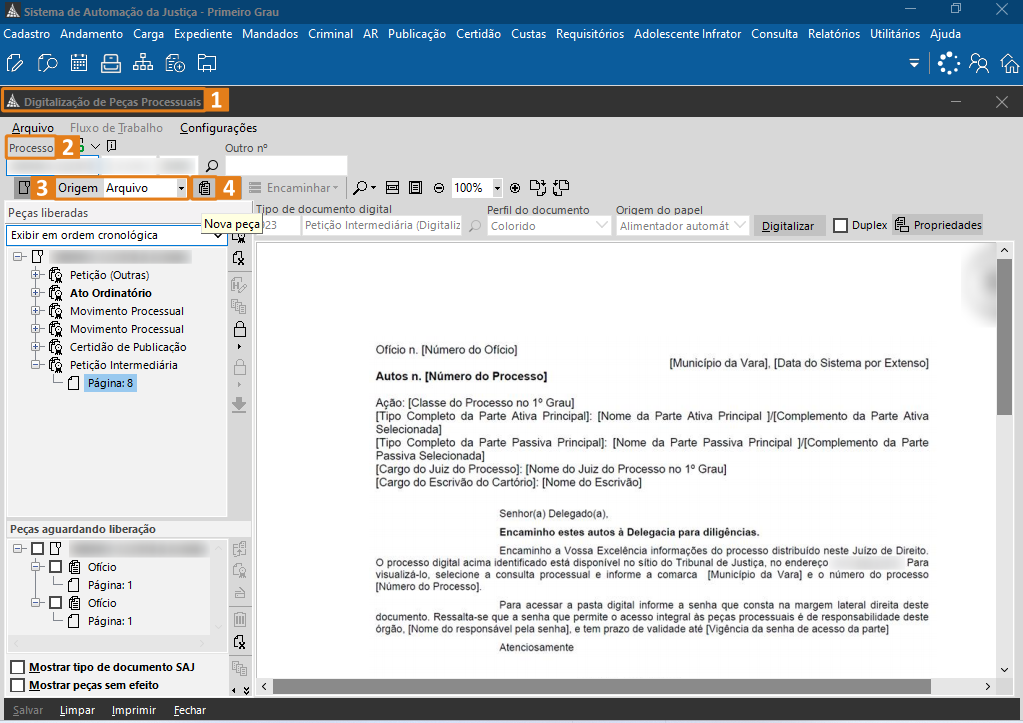The height and width of the screenshot is (723, 1023).
Task: Open the pencil document edit icon
Action: coord(14,63)
